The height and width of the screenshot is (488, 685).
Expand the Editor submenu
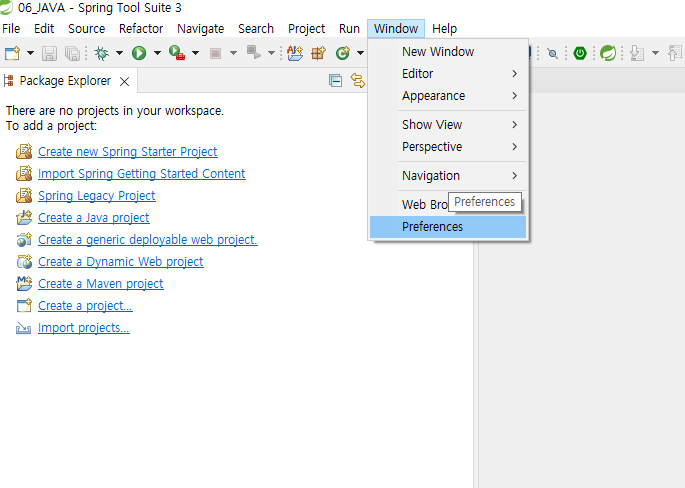(448, 74)
